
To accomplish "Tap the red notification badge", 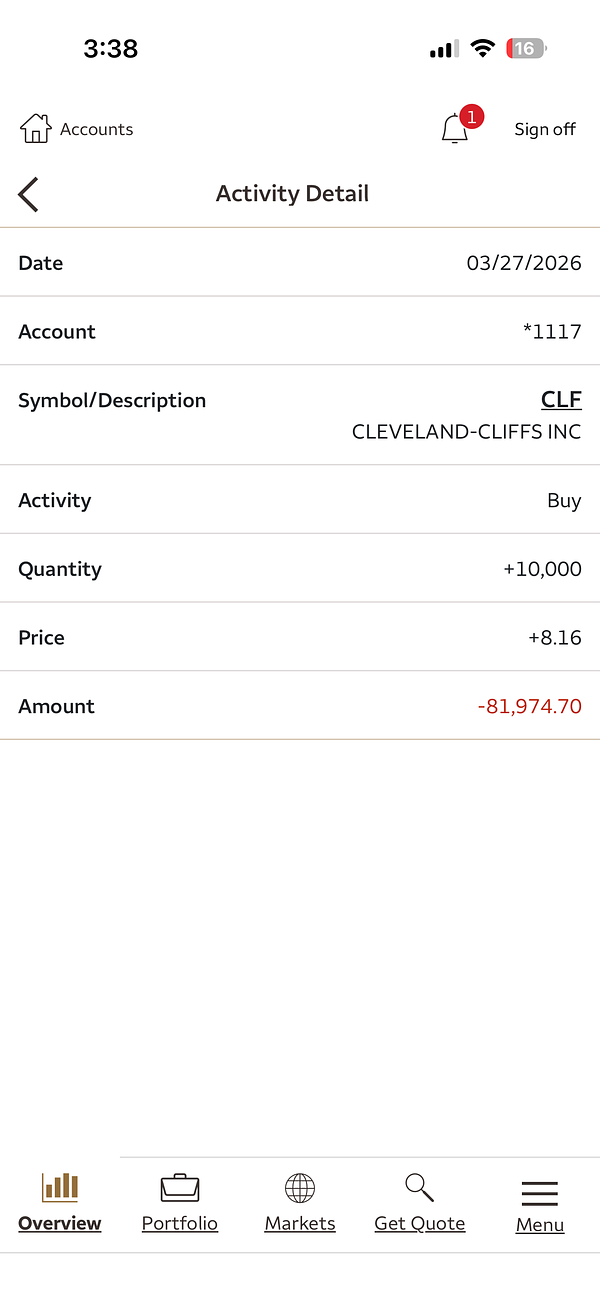I will click(x=472, y=116).
